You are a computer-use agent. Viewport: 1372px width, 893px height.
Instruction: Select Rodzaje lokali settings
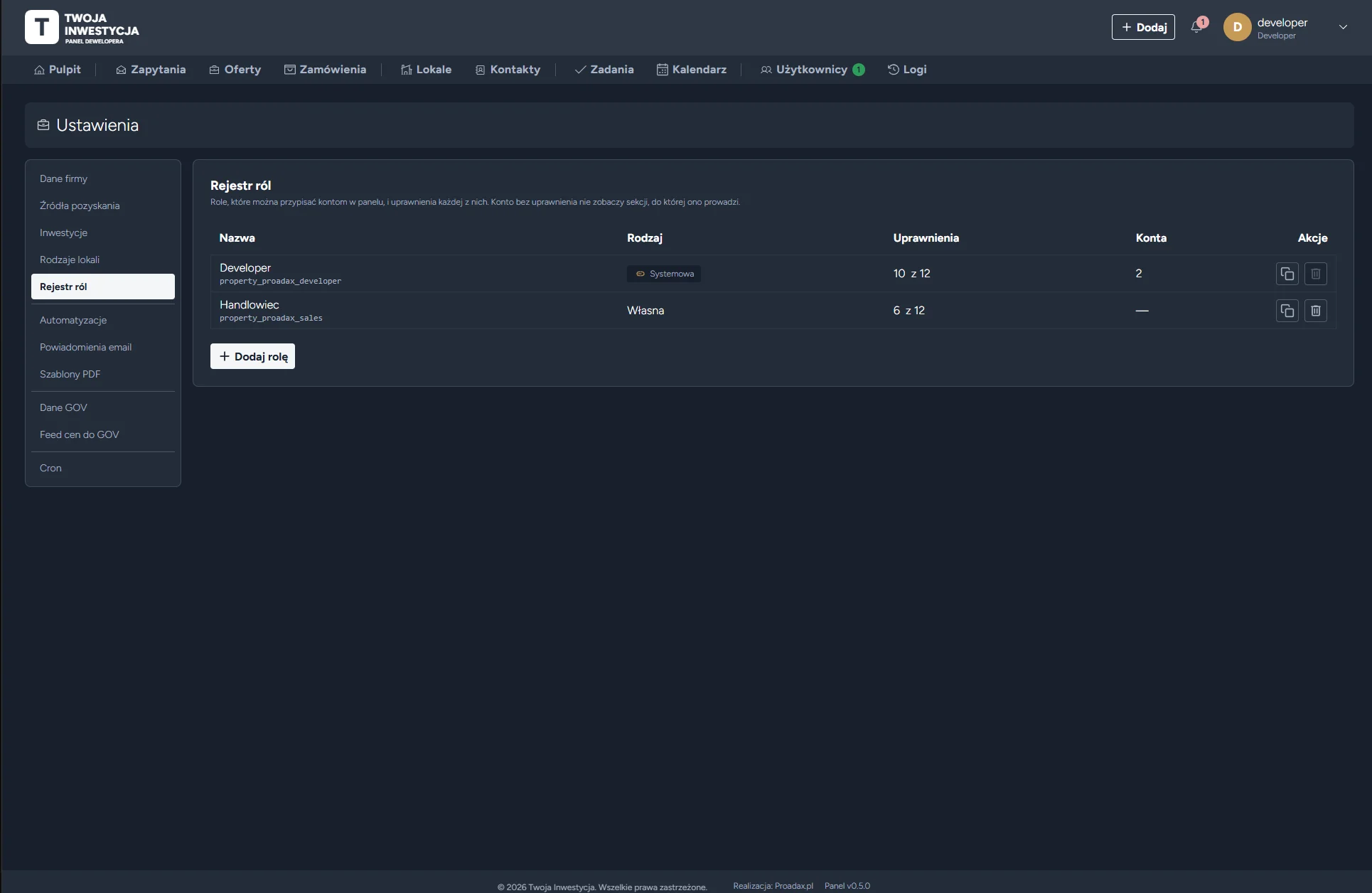click(103, 260)
